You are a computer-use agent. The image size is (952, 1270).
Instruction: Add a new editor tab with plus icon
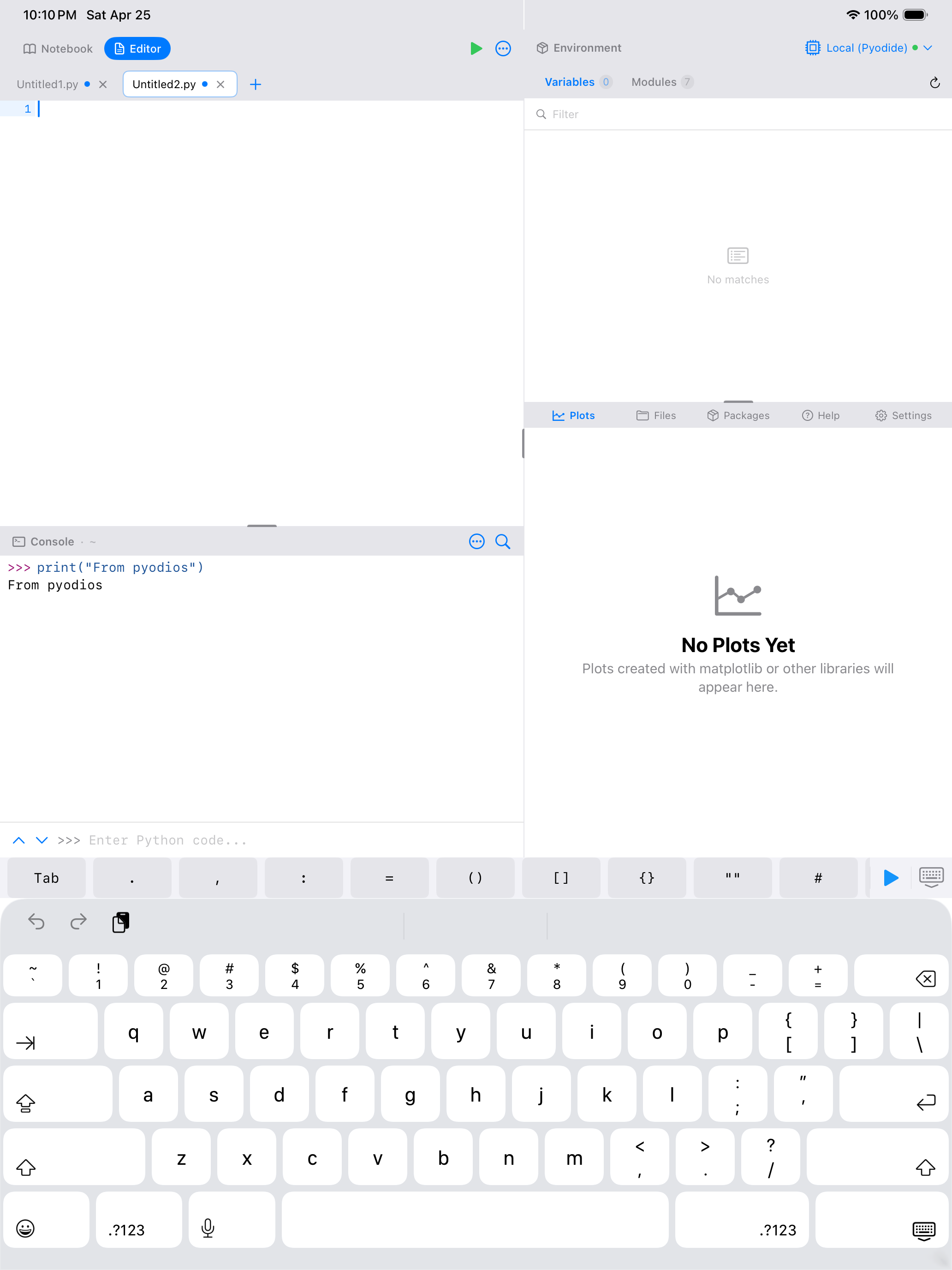pyautogui.click(x=256, y=84)
